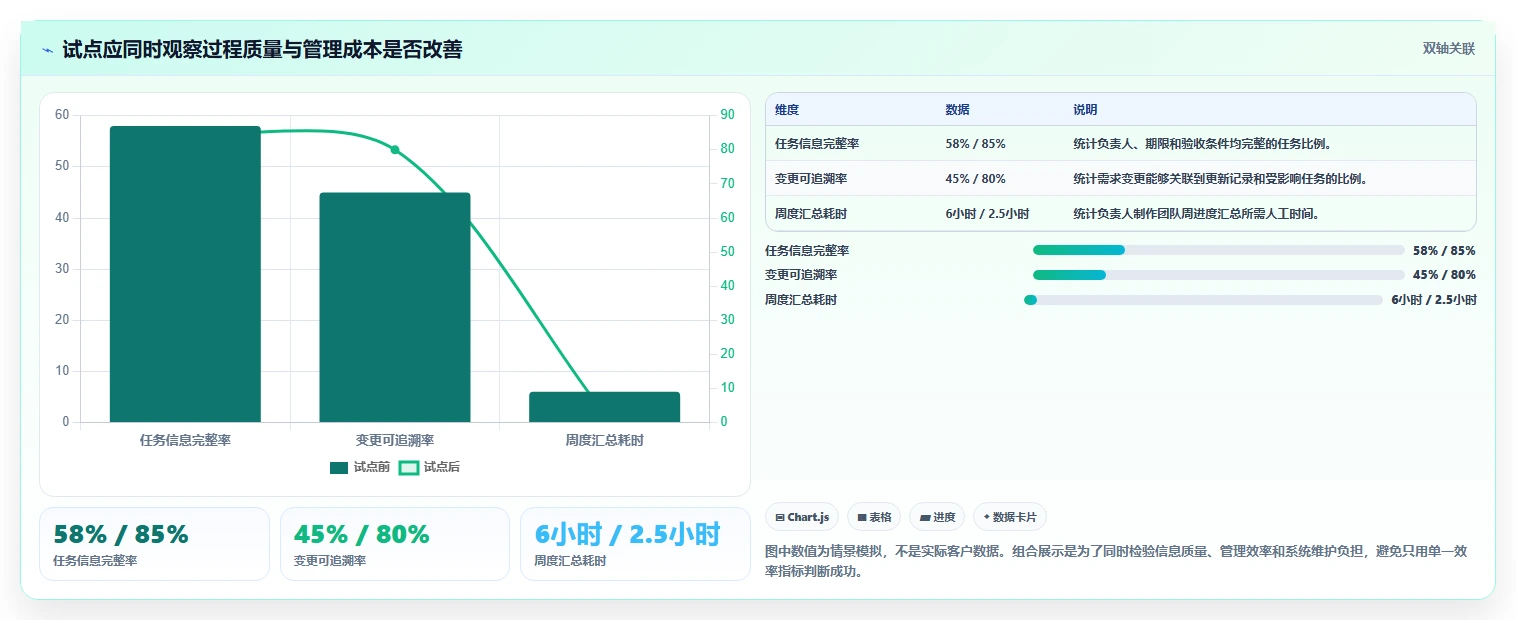This screenshot has height=620, width=1516.
Task: Click the lightning icon beside the title
Action: tap(48, 50)
